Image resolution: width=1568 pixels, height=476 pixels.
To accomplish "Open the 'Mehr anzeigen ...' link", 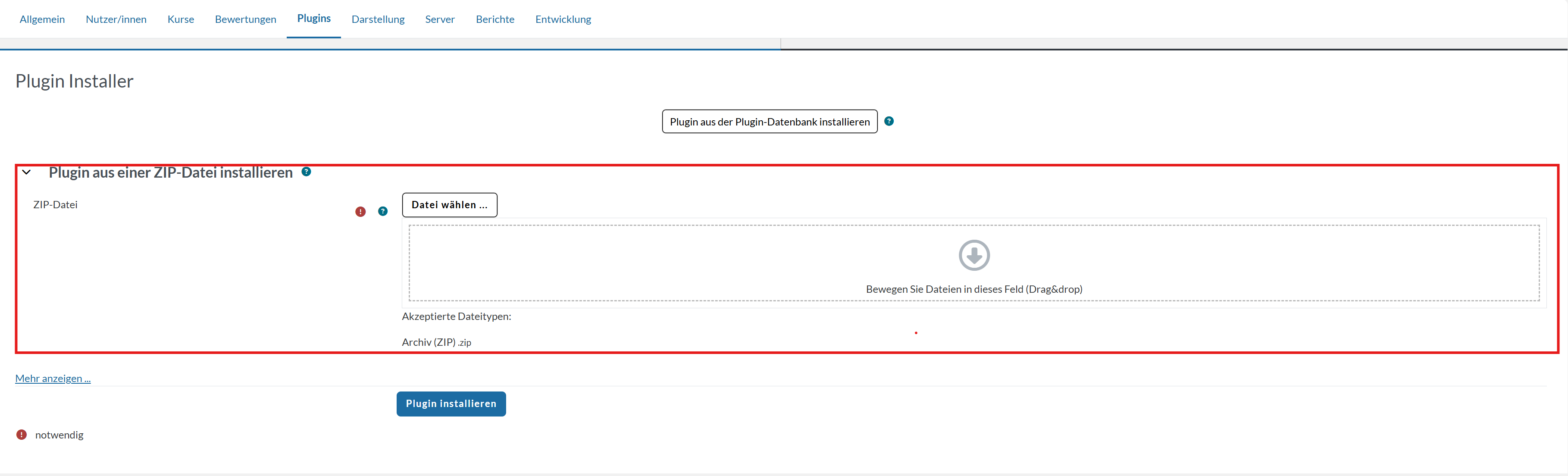I will (x=53, y=377).
